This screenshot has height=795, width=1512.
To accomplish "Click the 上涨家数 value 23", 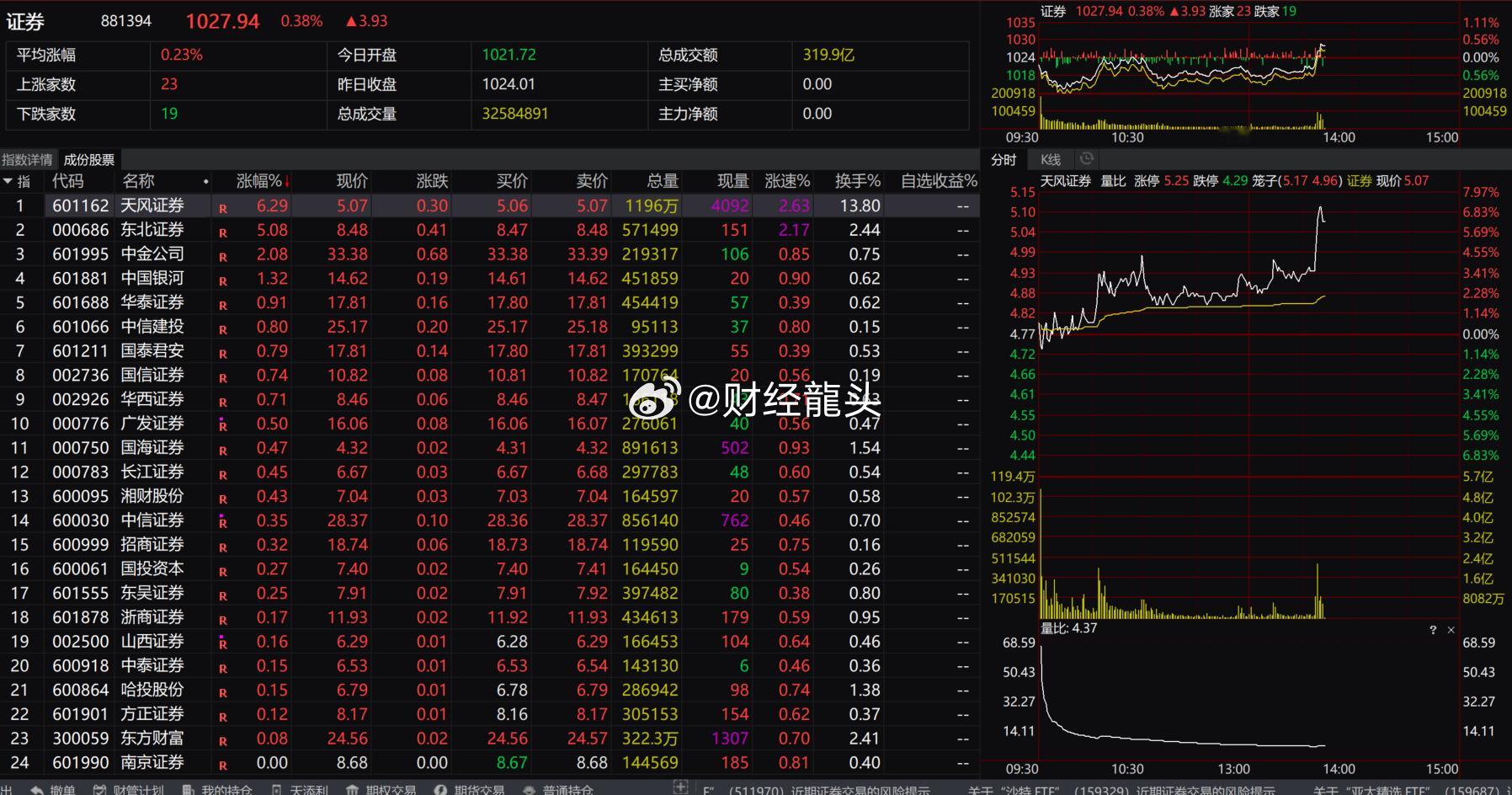I will click(169, 84).
